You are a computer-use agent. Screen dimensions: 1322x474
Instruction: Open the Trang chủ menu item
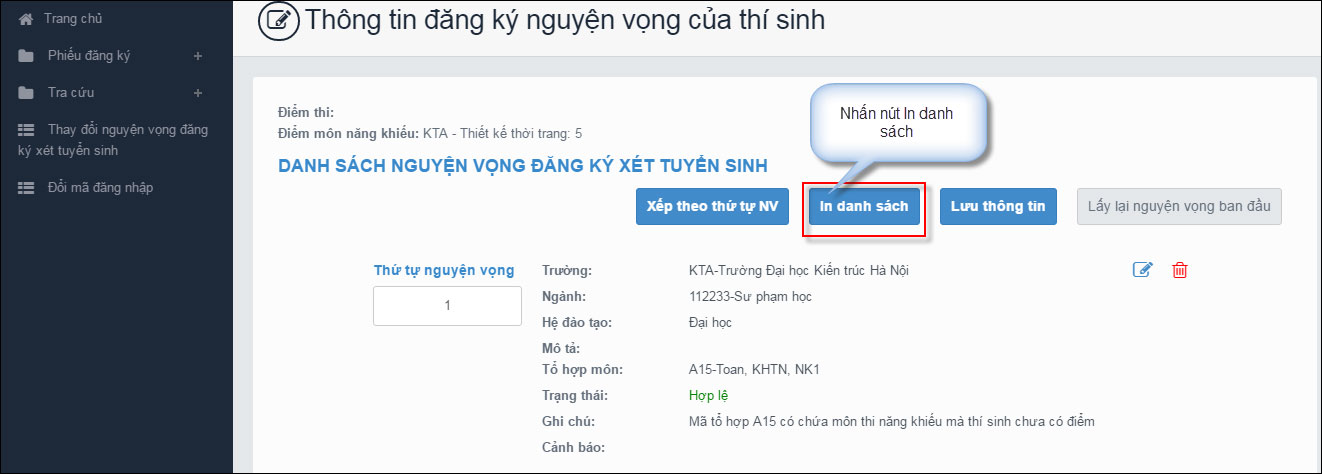(73, 19)
